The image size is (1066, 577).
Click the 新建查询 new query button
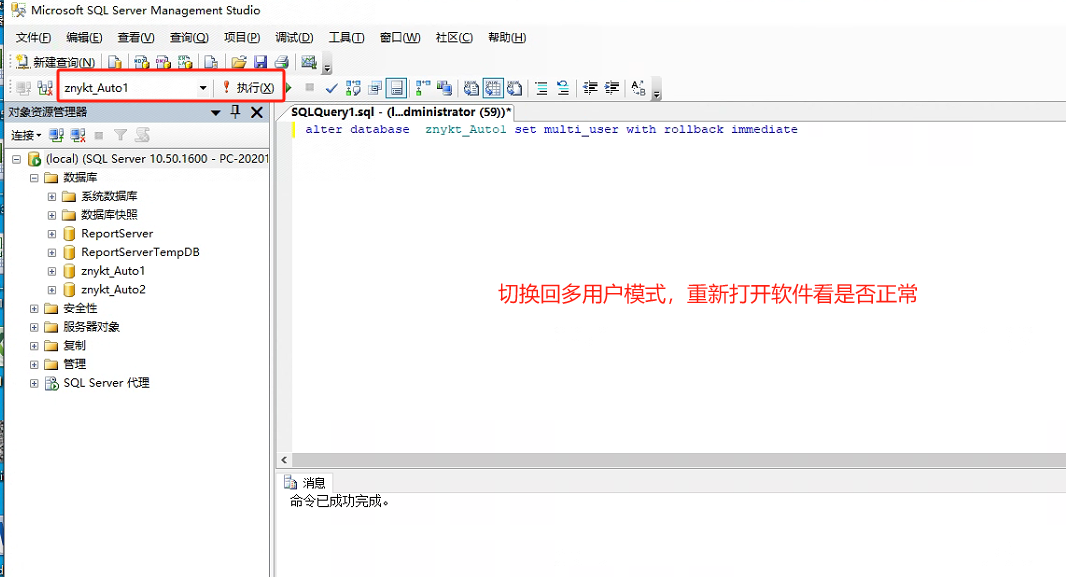point(56,63)
